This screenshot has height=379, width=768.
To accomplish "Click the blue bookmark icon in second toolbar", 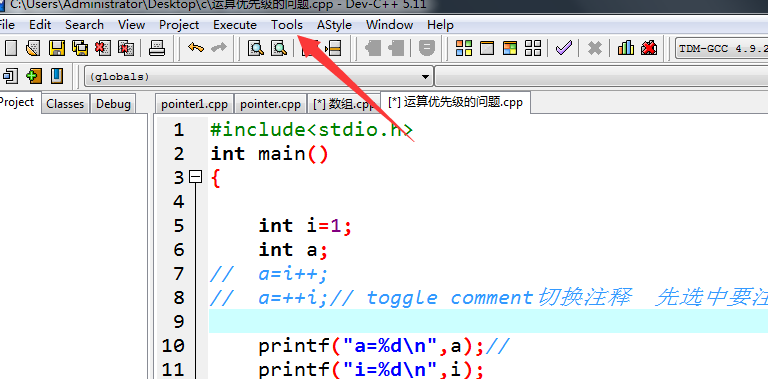I will [x=57, y=76].
